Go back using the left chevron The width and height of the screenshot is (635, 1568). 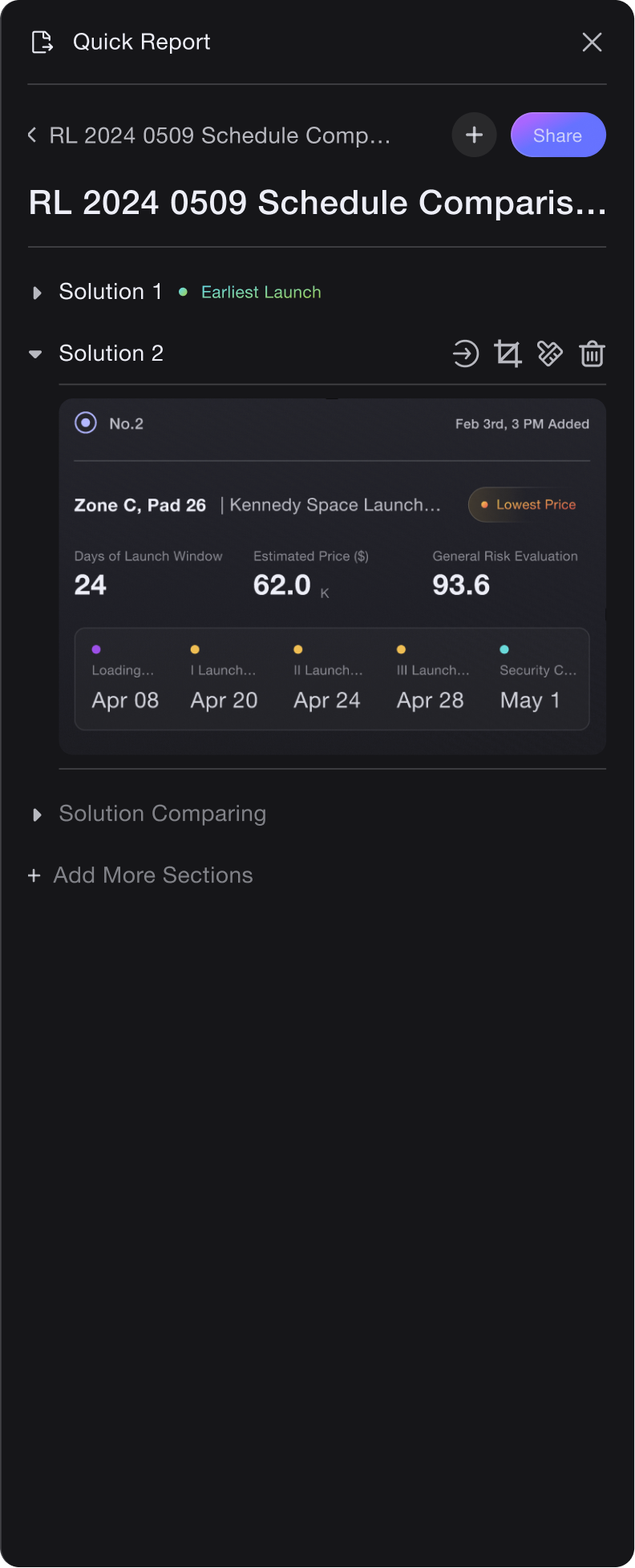point(33,135)
